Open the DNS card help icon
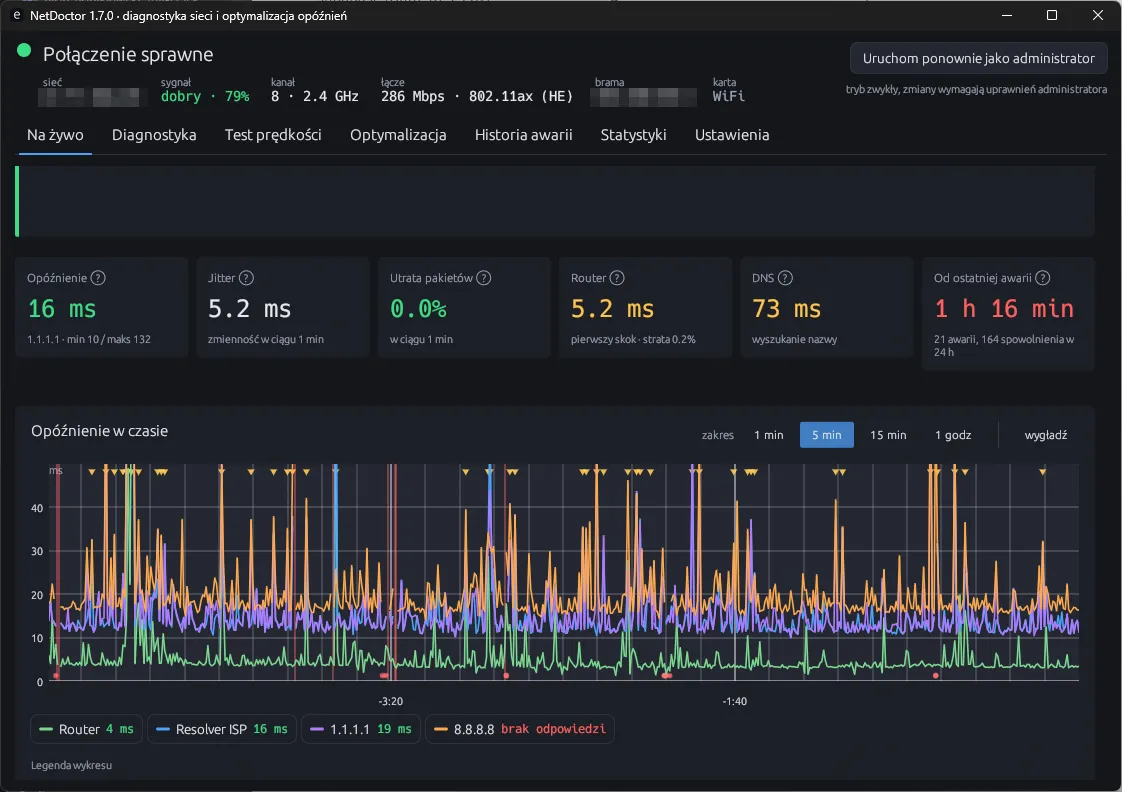The width and height of the screenshot is (1122, 792). point(785,278)
